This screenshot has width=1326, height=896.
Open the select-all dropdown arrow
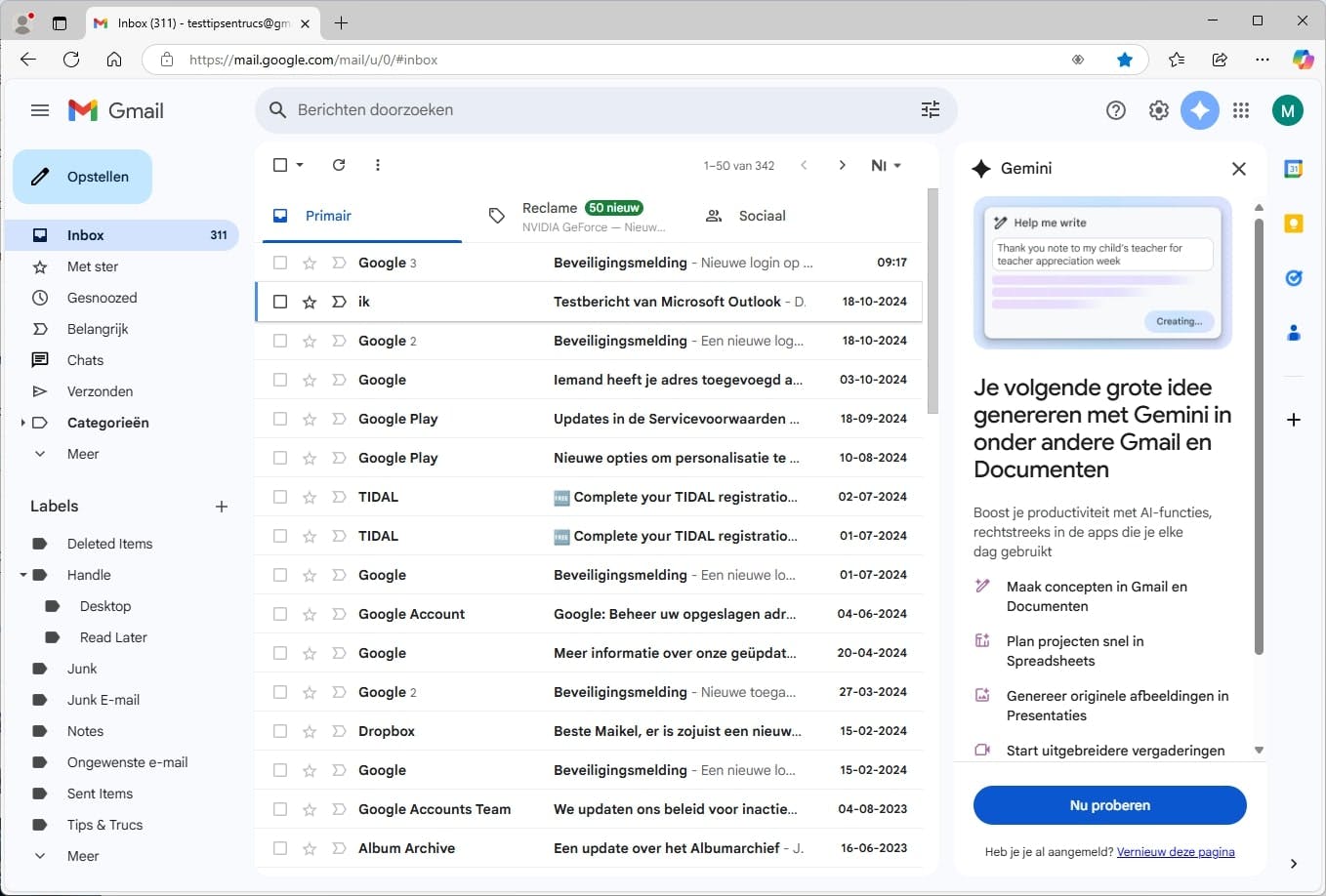[300, 165]
